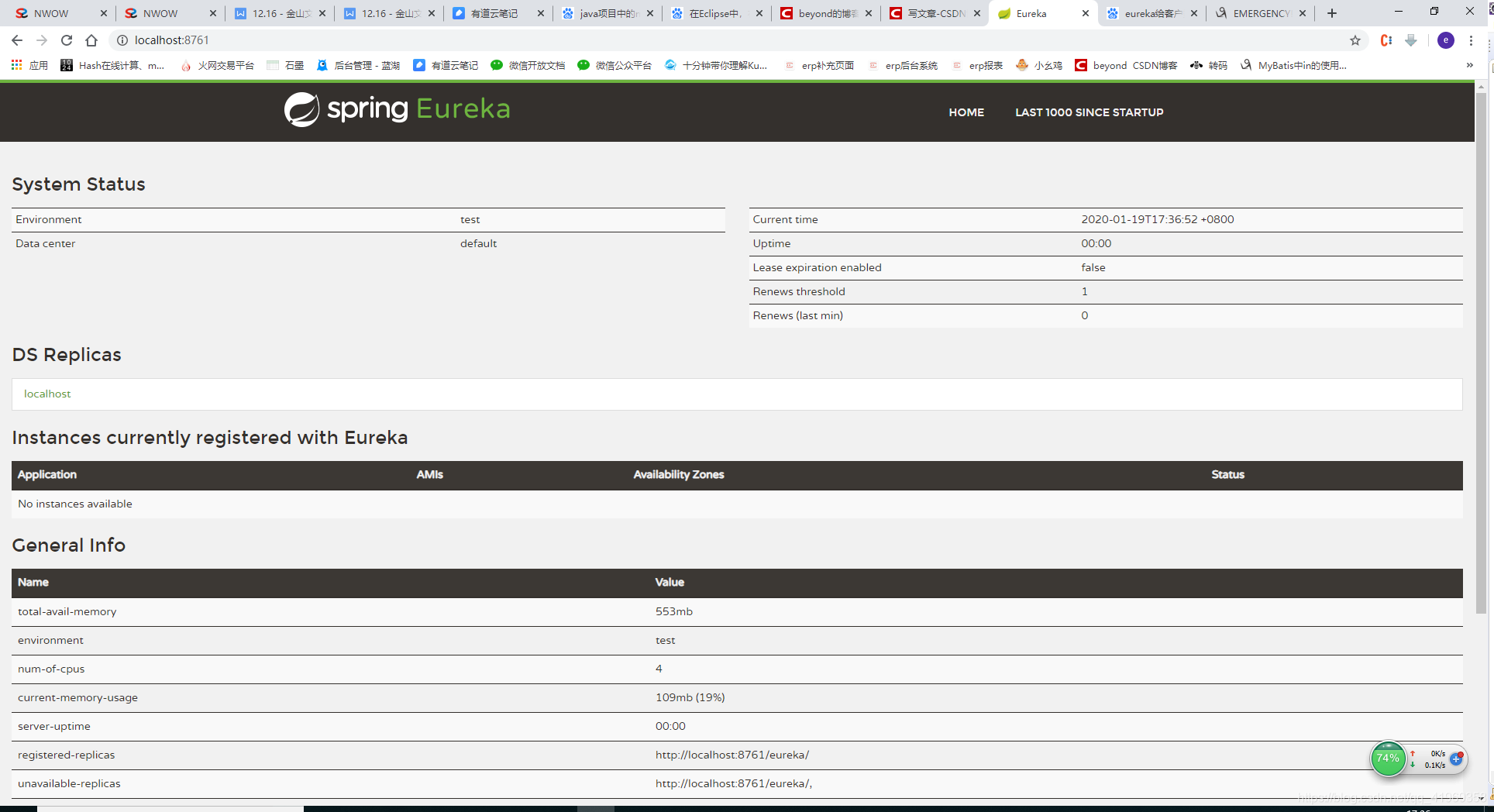Click the Data center value 'default'
Screen dimensions: 1494x812
(478, 243)
